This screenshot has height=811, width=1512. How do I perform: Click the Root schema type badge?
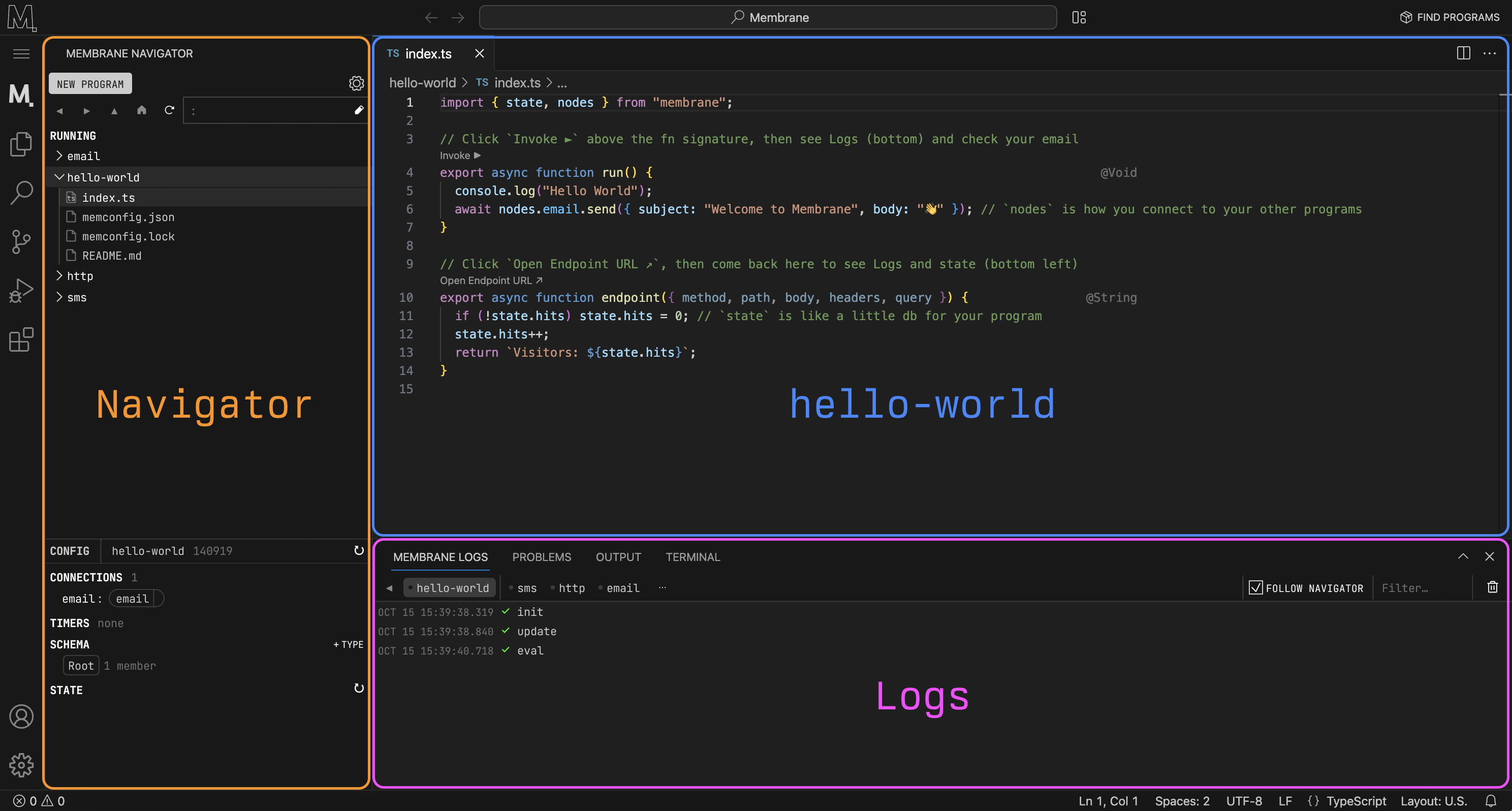(x=81, y=665)
